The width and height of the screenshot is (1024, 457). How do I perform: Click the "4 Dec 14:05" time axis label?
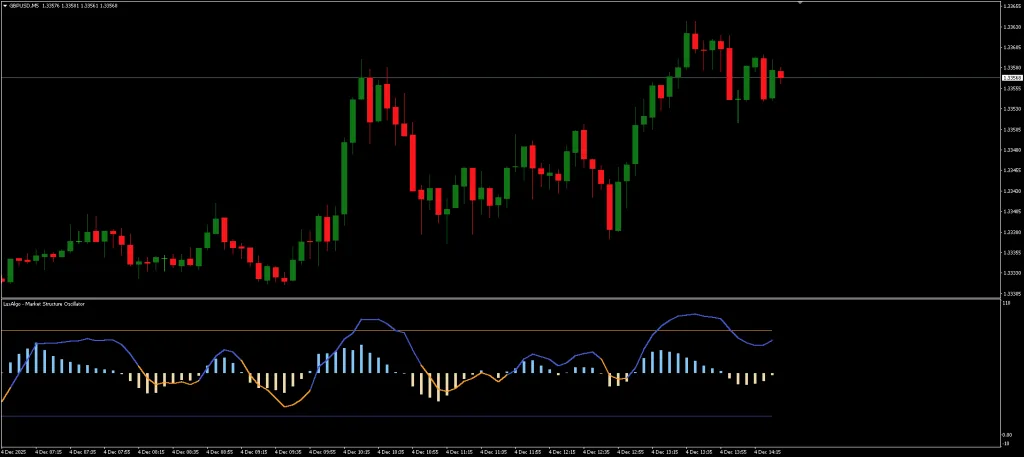(765, 451)
